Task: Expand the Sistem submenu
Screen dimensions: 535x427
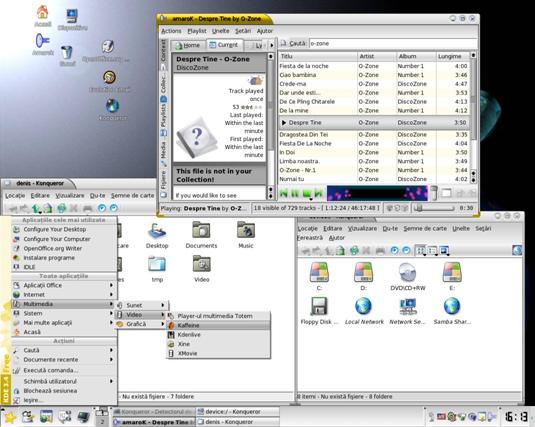Action: [64, 313]
